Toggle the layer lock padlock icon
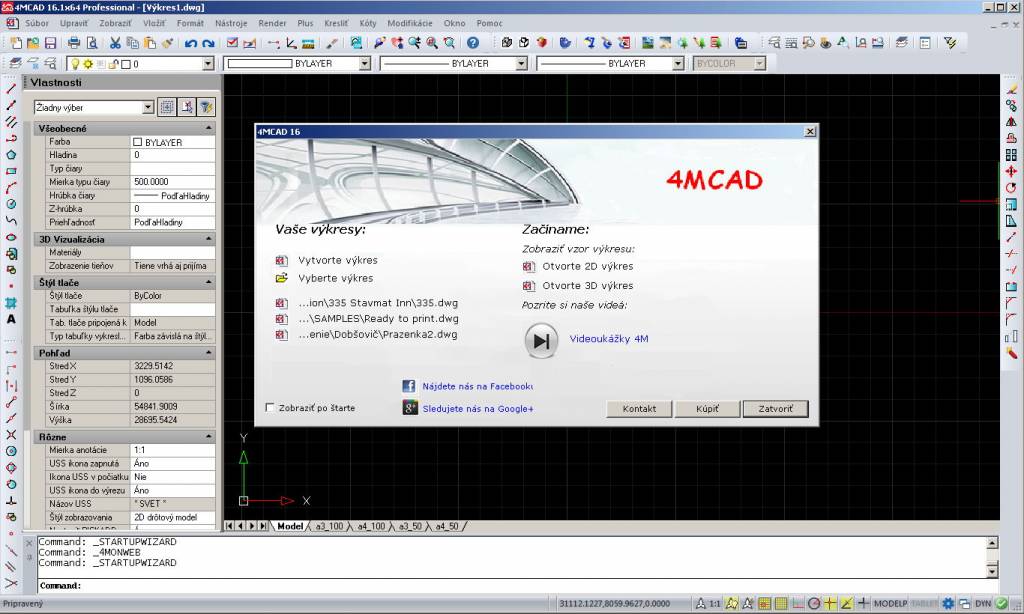 (x=114, y=64)
